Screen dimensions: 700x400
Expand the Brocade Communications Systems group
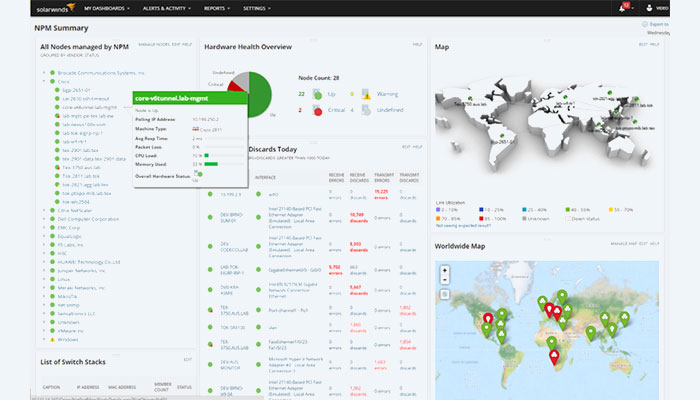coord(44,73)
